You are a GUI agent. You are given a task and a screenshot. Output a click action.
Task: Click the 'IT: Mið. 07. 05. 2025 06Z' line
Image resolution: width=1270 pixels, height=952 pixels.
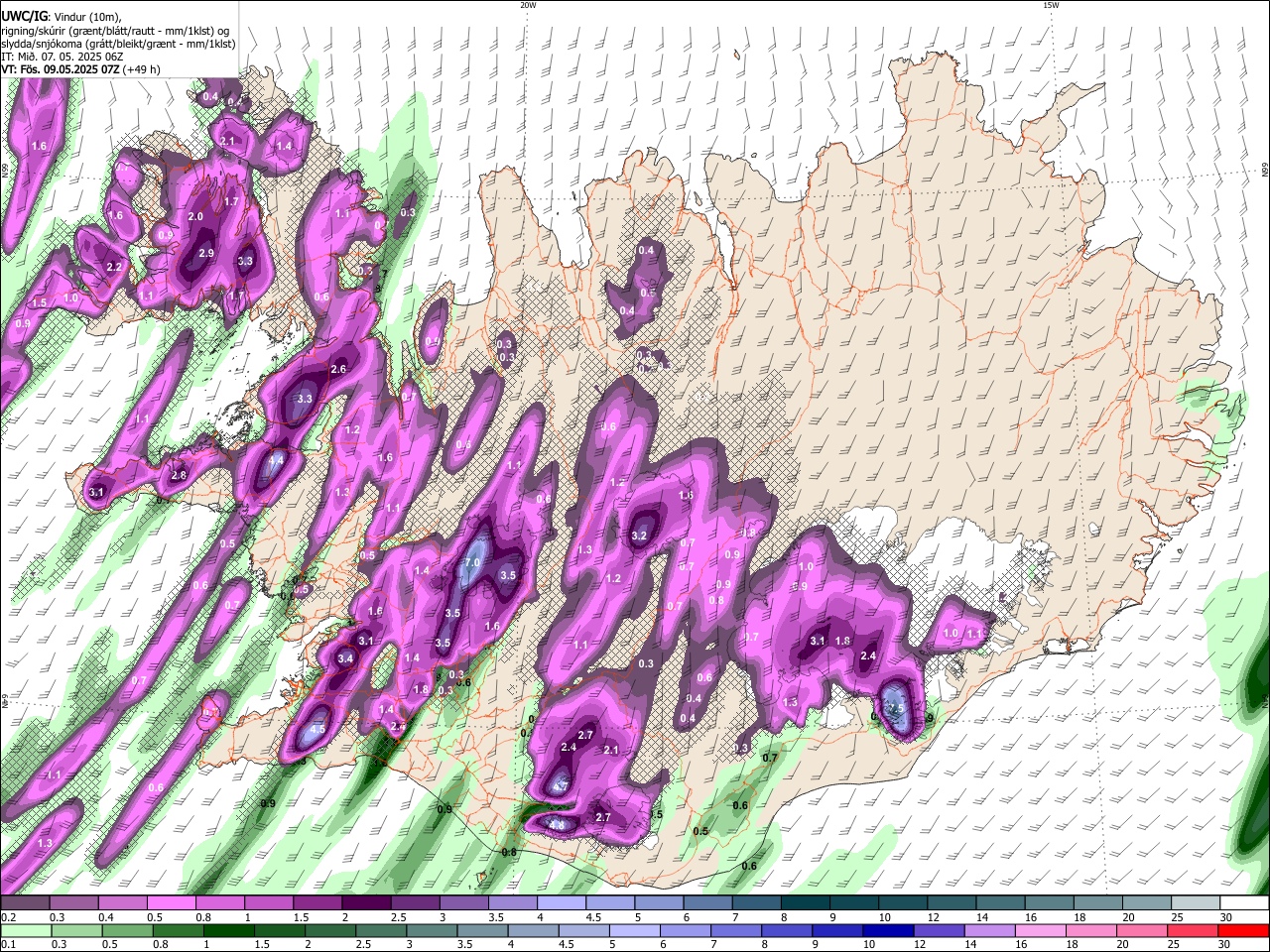coord(62,57)
